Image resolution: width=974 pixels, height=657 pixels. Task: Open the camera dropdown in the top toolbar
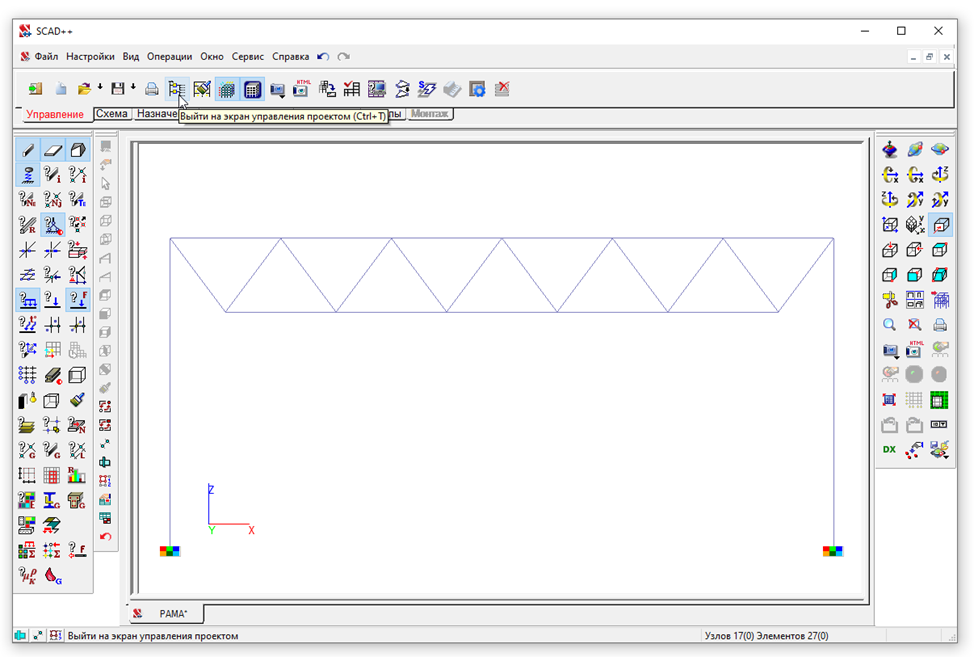(x=278, y=91)
